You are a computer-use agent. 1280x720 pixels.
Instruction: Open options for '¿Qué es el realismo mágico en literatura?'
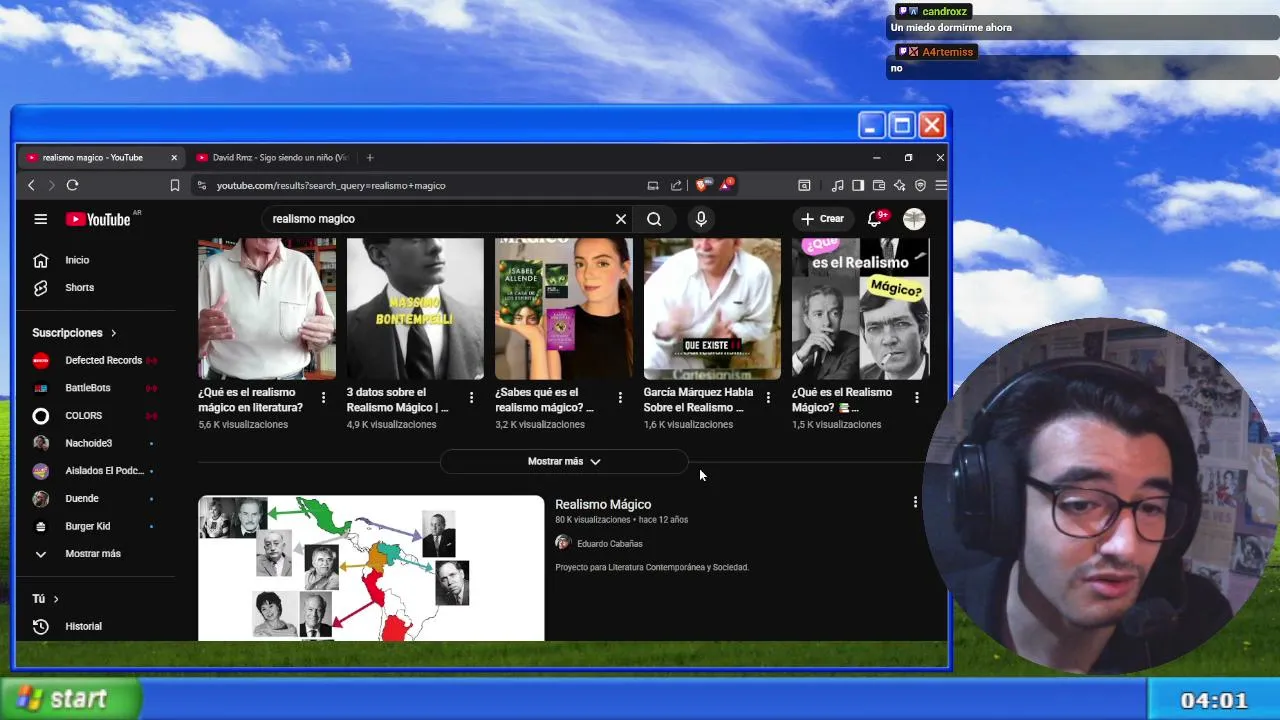coord(323,398)
